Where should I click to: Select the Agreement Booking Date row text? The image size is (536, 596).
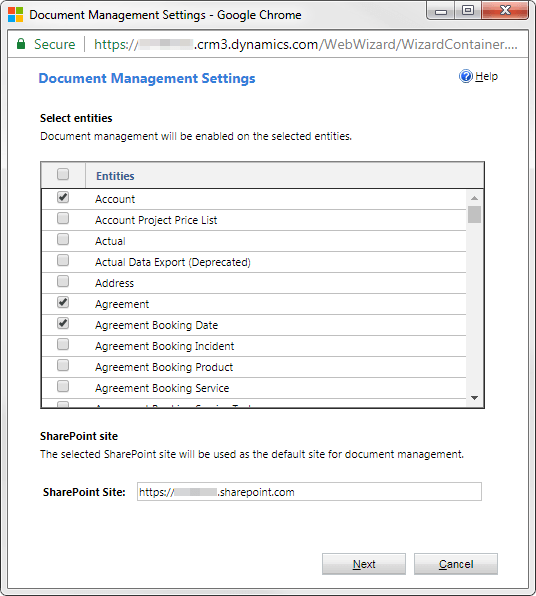[x=157, y=325]
